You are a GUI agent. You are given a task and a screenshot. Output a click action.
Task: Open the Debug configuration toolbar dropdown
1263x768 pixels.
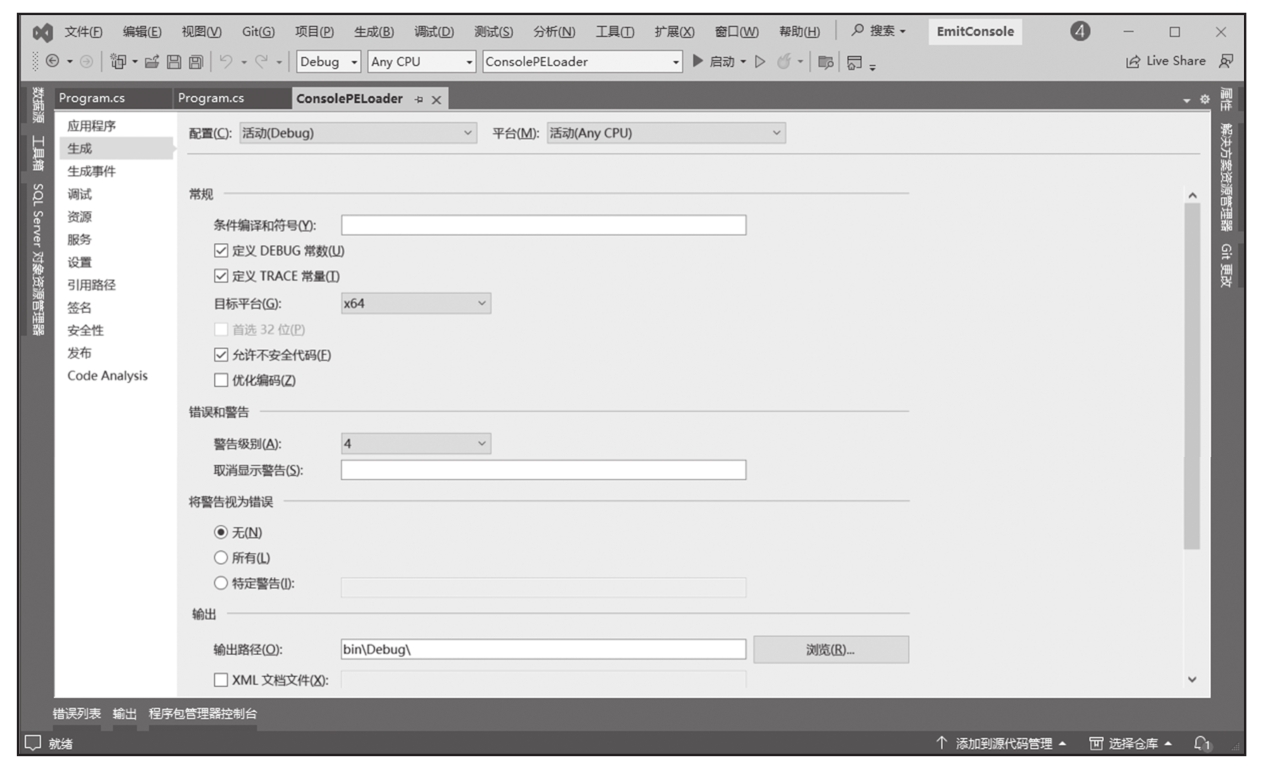[328, 61]
